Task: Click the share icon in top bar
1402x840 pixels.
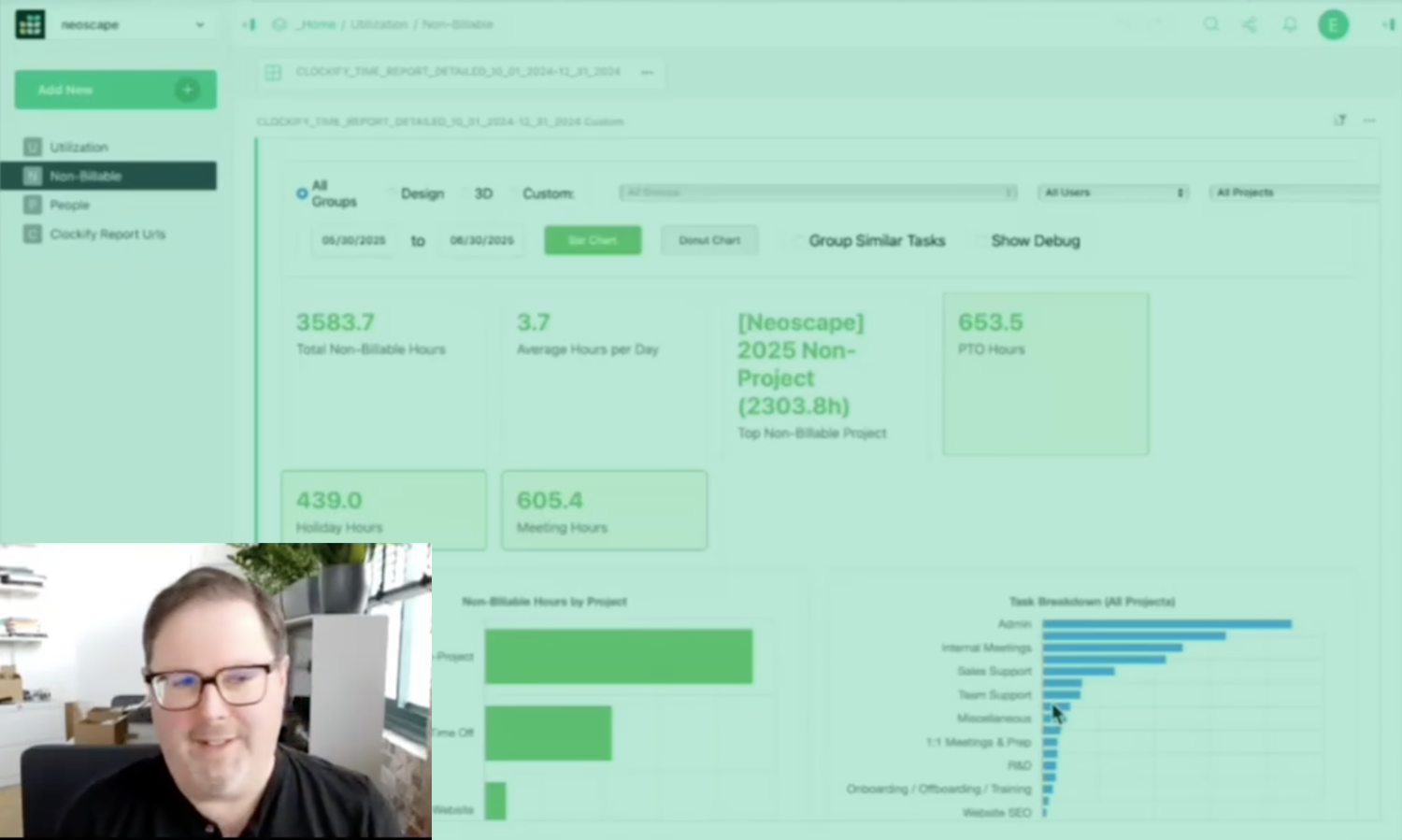Action: click(x=1250, y=24)
